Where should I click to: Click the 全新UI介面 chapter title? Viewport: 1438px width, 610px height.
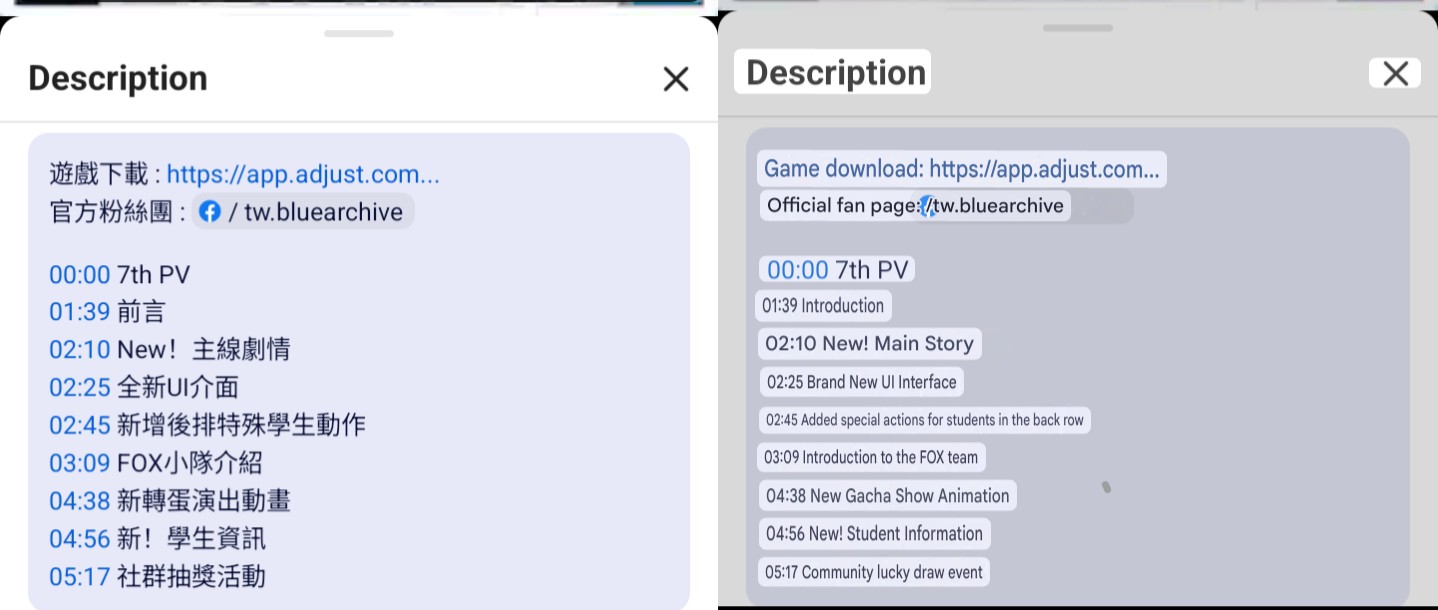tap(177, 388)
